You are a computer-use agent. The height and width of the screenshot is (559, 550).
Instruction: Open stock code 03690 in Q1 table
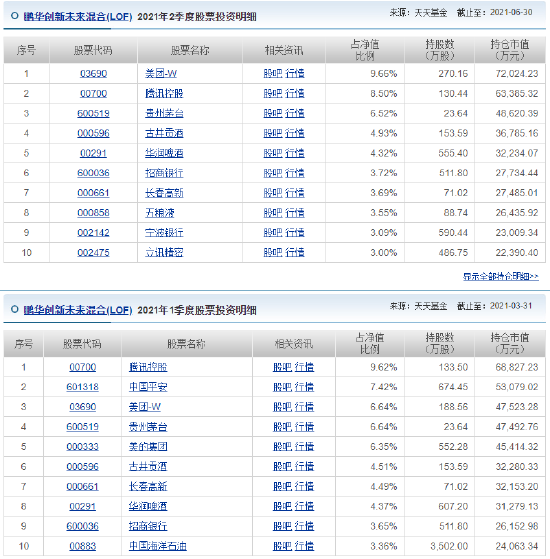coord(83,407)
